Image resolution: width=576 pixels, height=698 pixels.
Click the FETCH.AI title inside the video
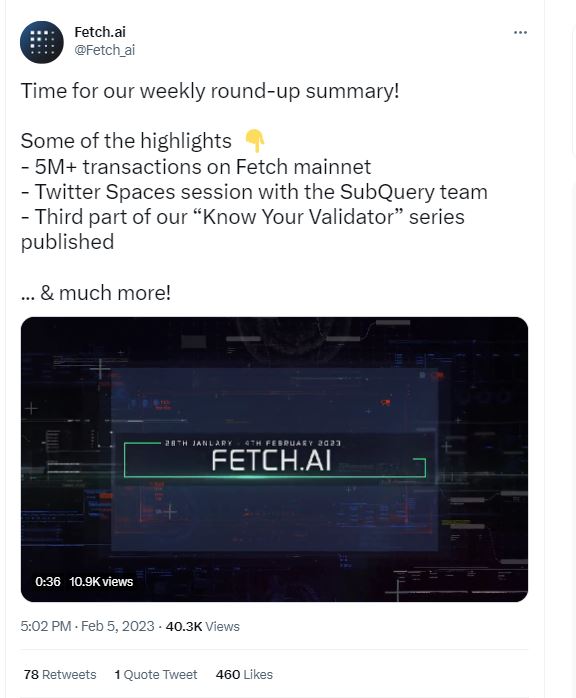click(272, 460)
